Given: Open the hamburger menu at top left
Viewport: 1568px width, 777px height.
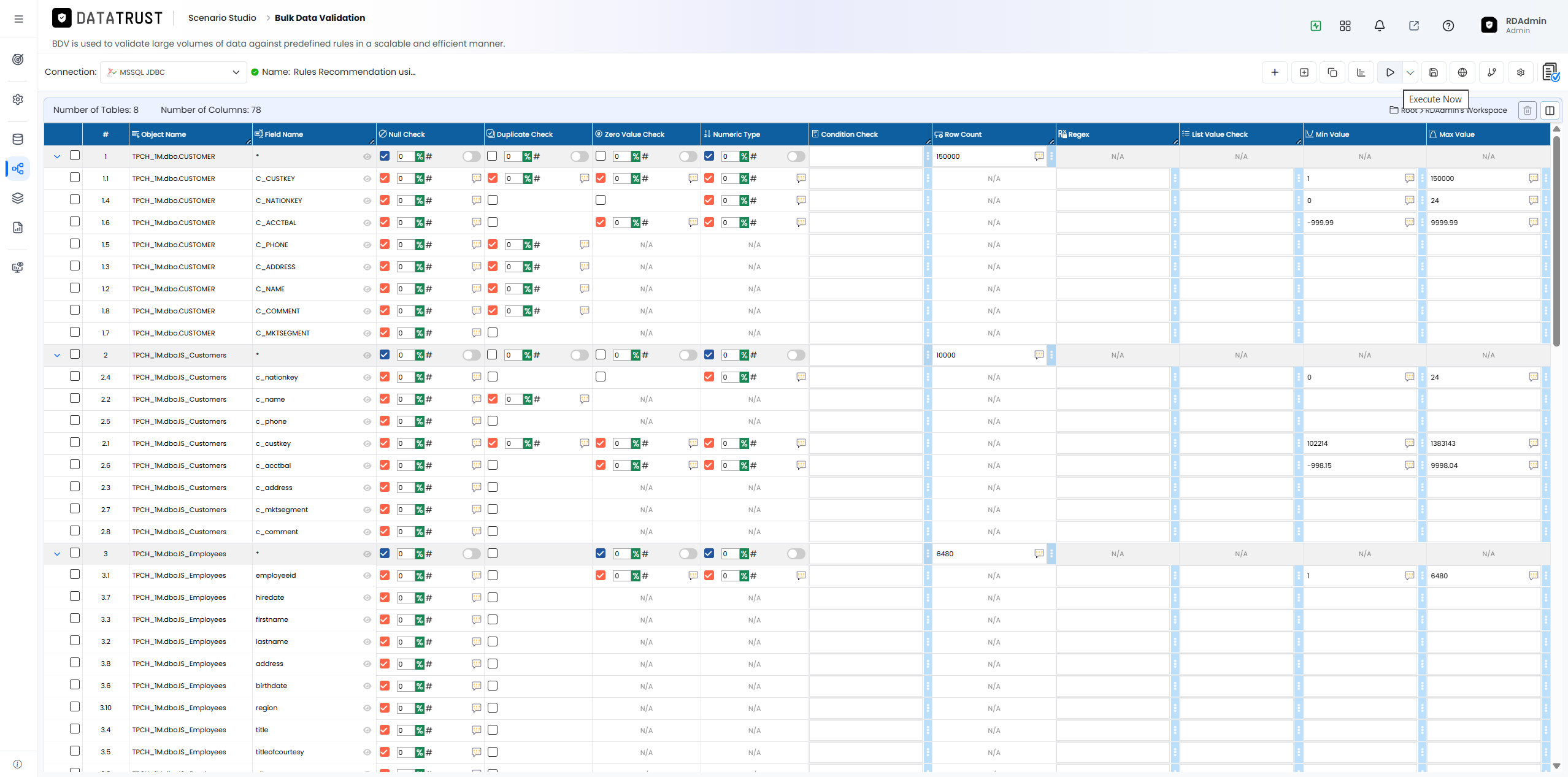Looking at the screenshot, I should 18,19.
